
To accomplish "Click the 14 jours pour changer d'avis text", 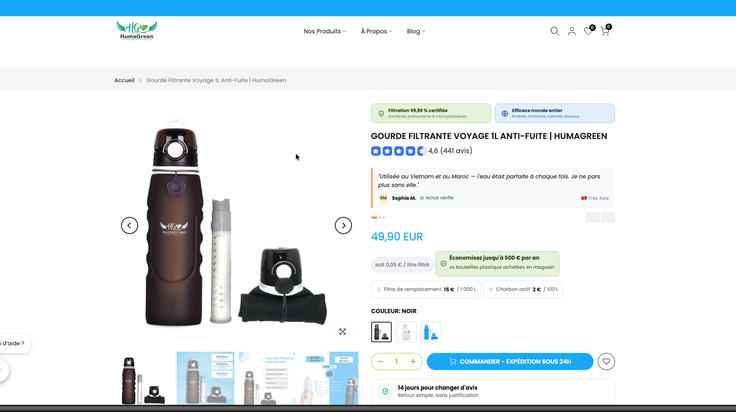I will click(437, 388).
